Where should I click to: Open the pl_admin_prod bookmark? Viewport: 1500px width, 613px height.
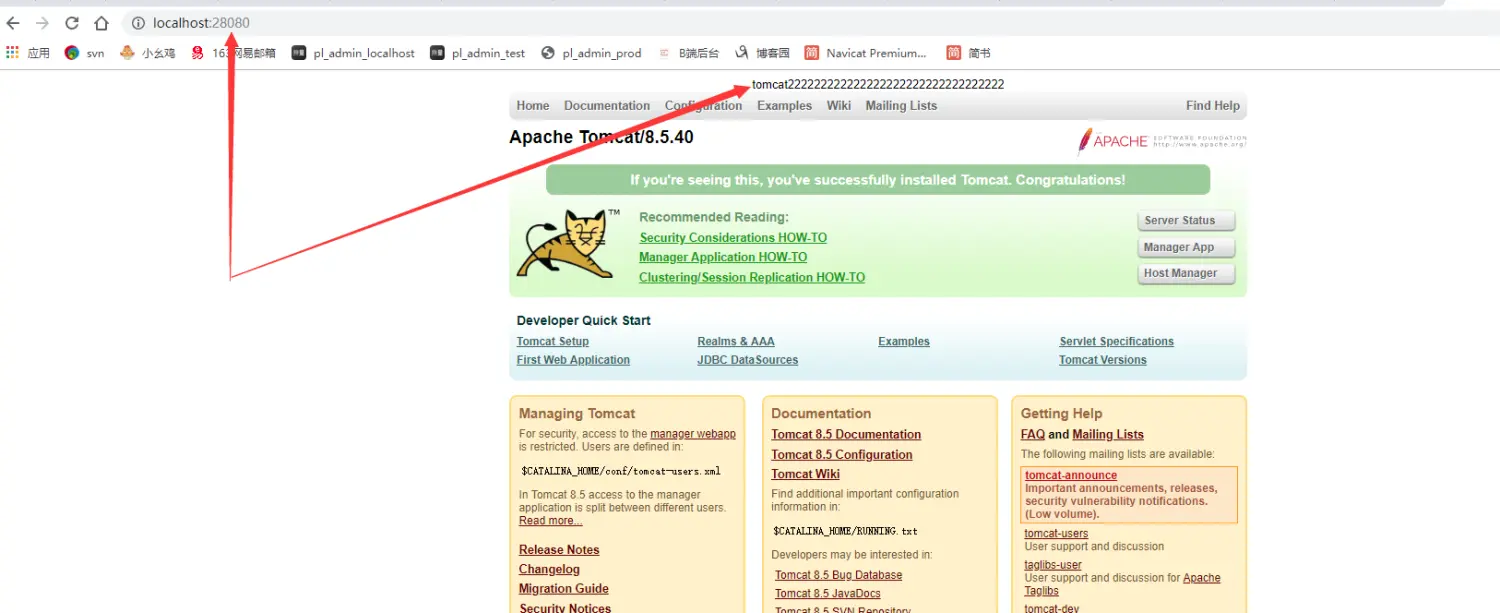[591, 53]
